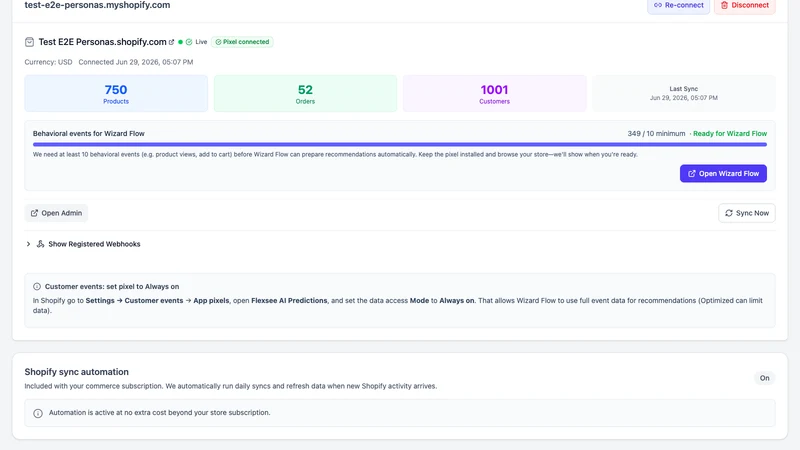800x450 pixels.
Task: Click the info icon beside Automation is active
Action: [38, 413]
